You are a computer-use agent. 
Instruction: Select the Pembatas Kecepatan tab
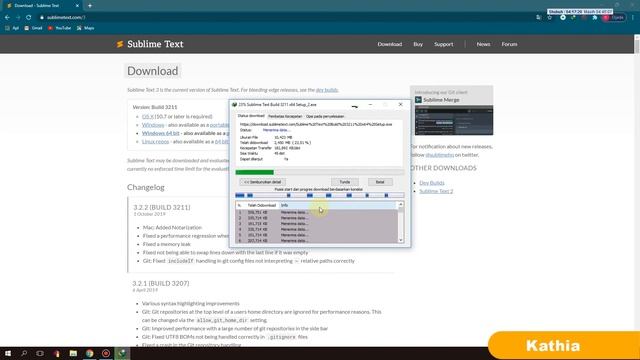click(285, 116)
